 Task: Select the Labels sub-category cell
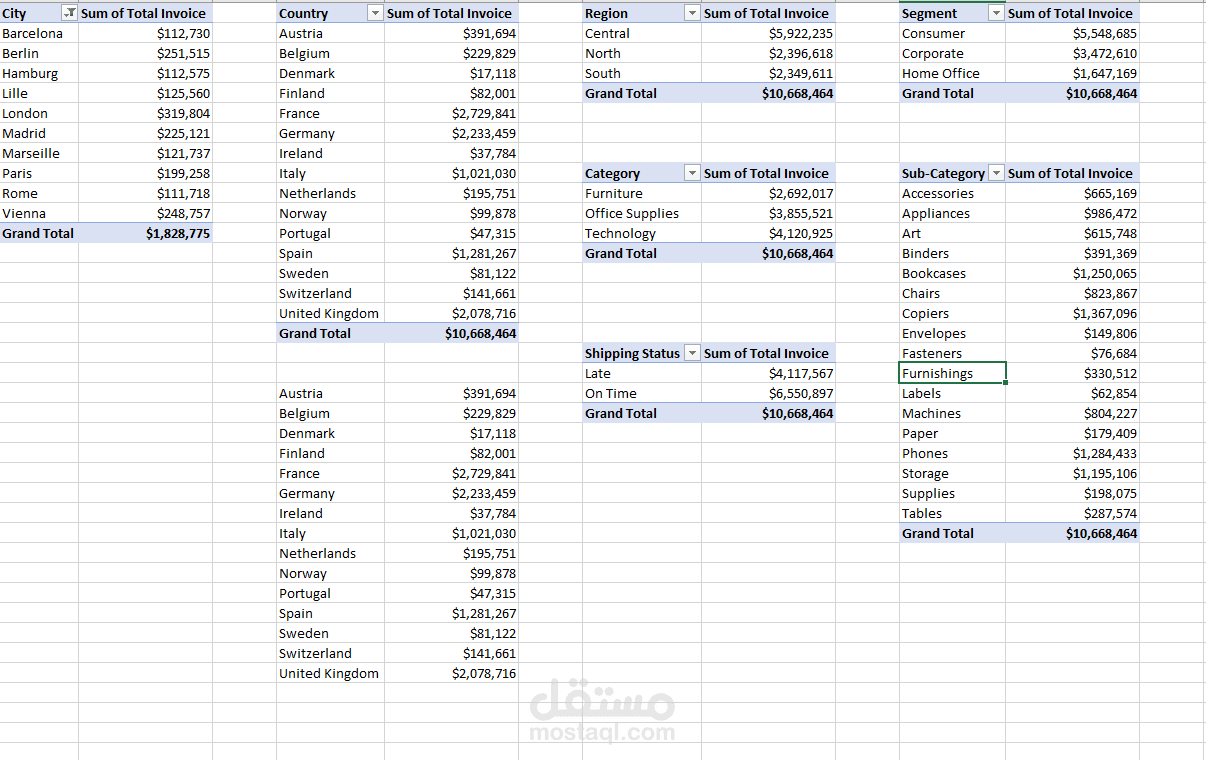coord(952,393)
